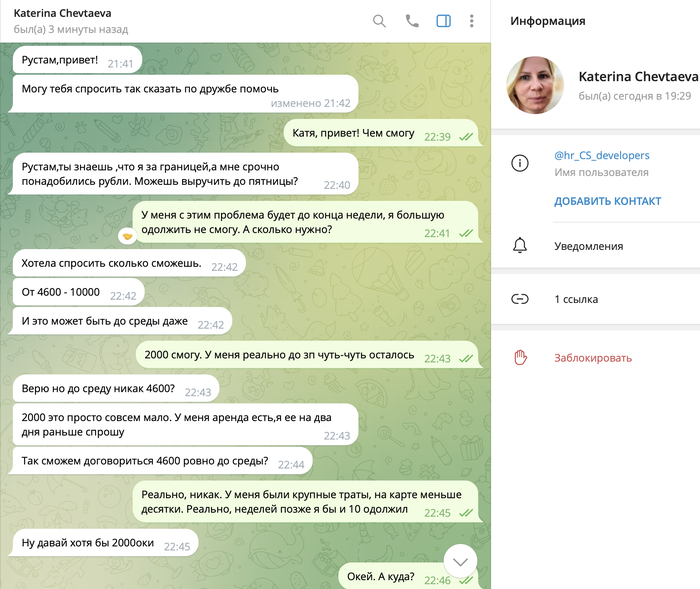The height and width of the screenshot is (589, 700).
Task: Start a voice call with phone icon
Action: (x=412, y=21)
